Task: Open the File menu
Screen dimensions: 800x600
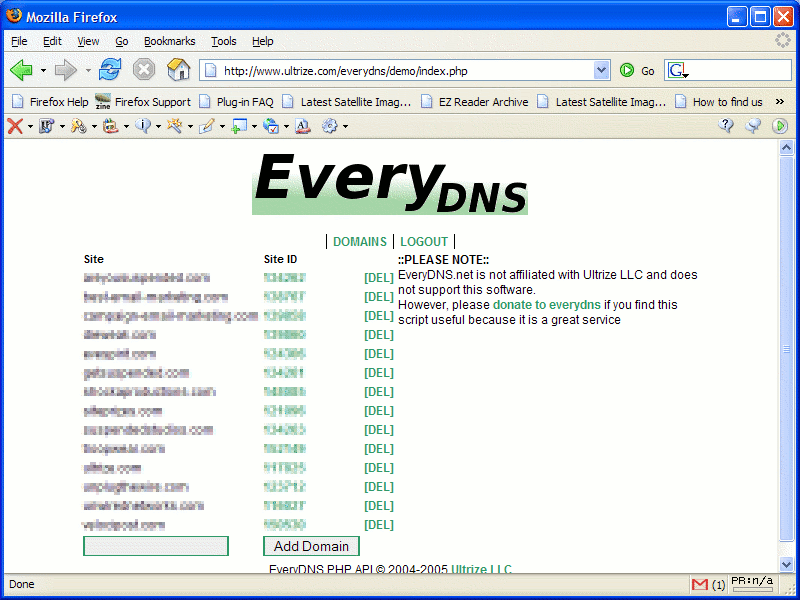Action: 19,41
